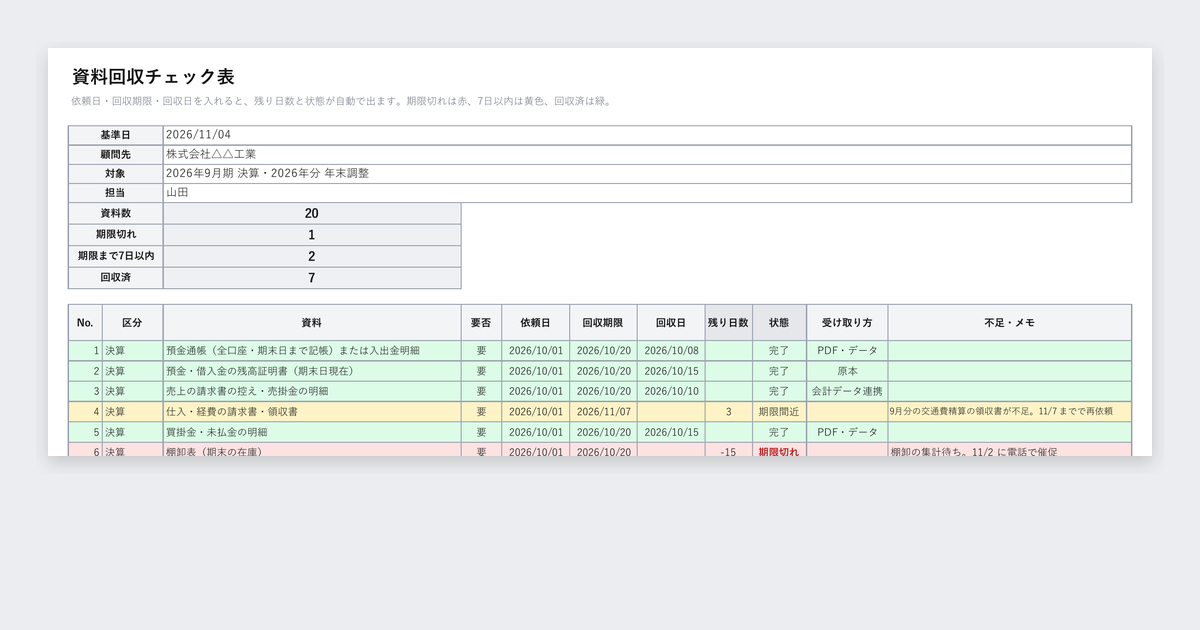Screen dimensions: 1200x630
Task: Click the 区分 column header
Action: click(132, 323)
